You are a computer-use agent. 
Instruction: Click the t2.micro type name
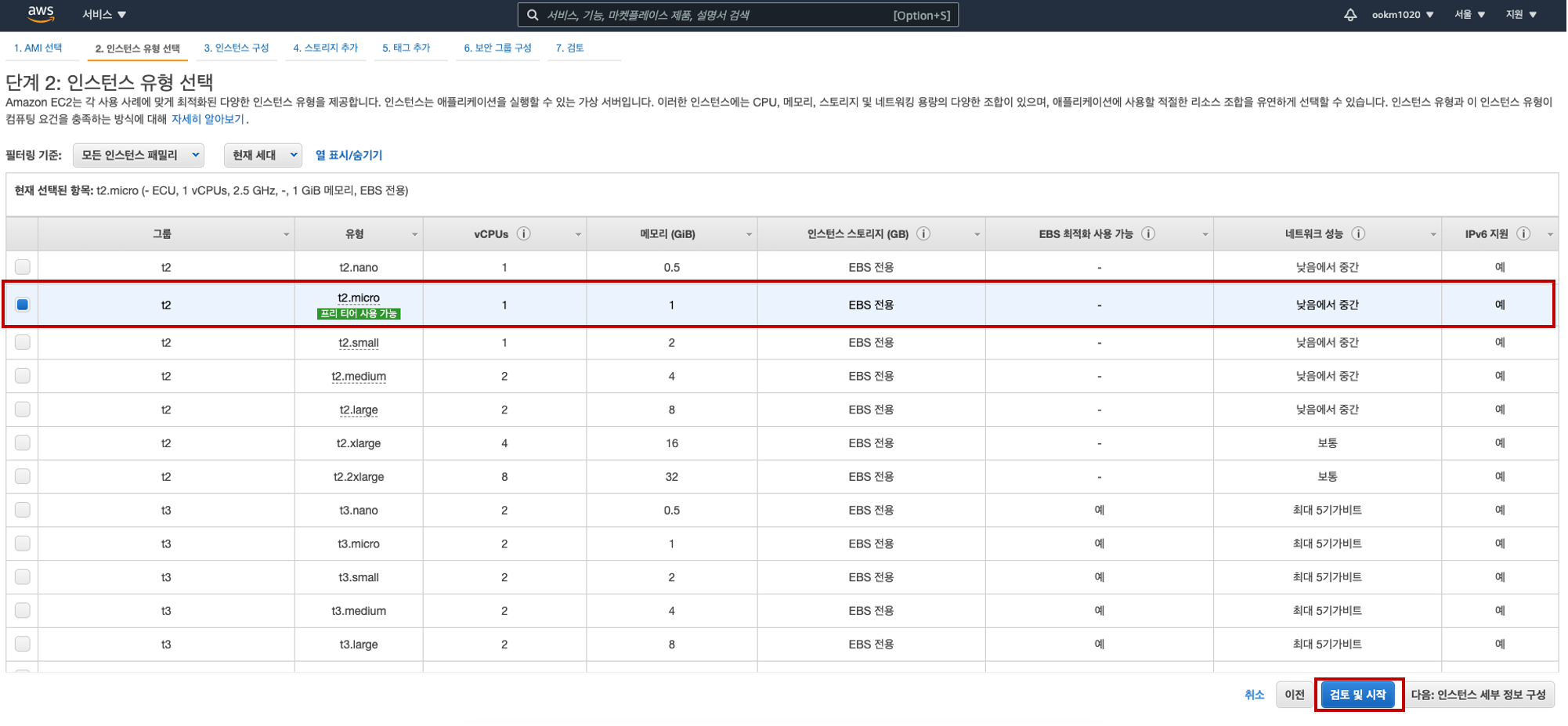(x=359, y=298)
